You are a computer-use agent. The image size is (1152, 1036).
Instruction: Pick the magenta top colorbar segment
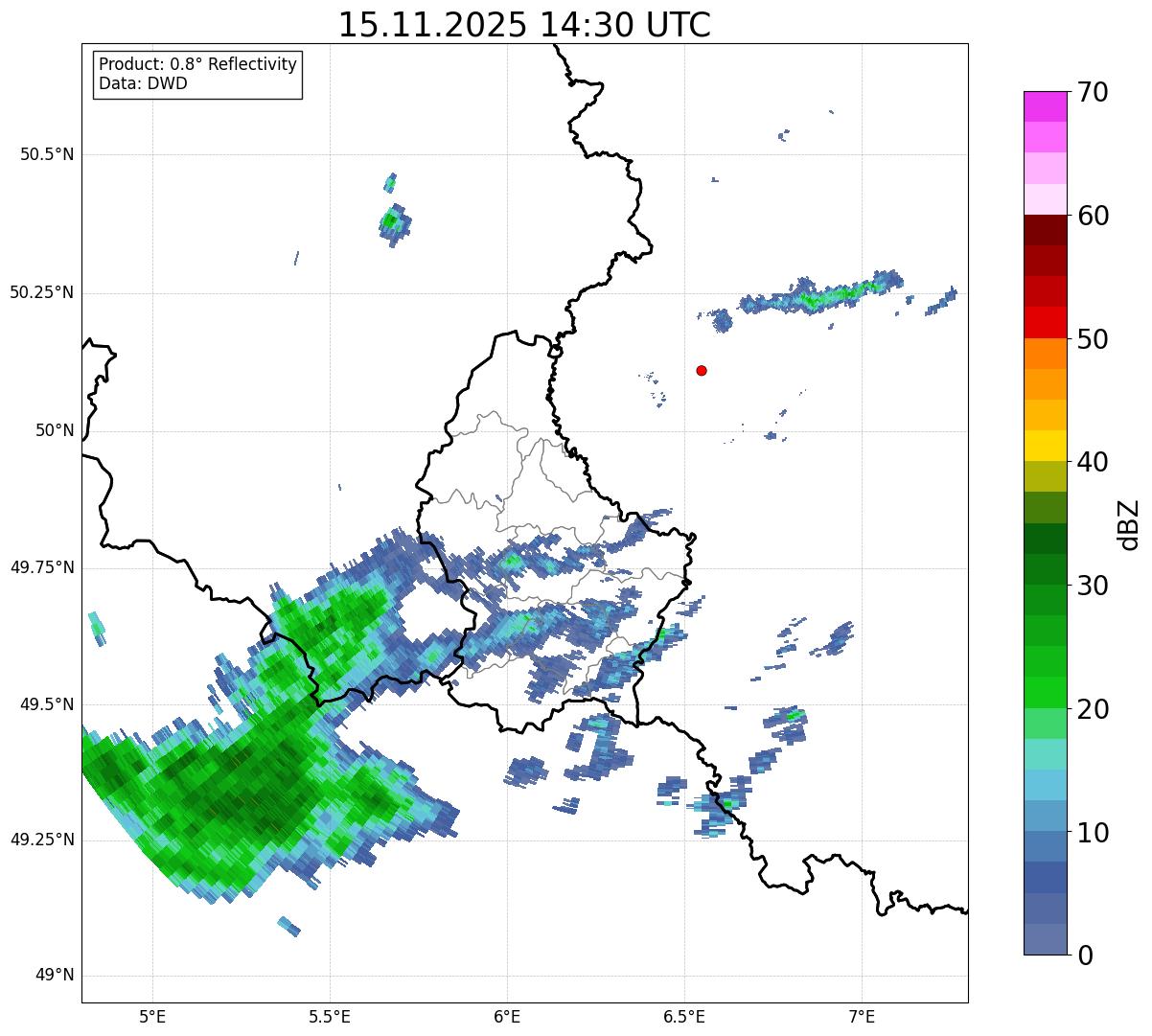pos(1046,106)
